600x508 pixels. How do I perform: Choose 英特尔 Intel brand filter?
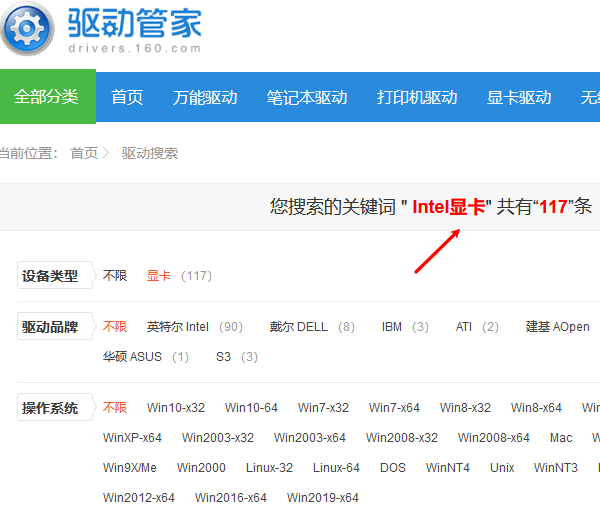click(x=178, y=327)
